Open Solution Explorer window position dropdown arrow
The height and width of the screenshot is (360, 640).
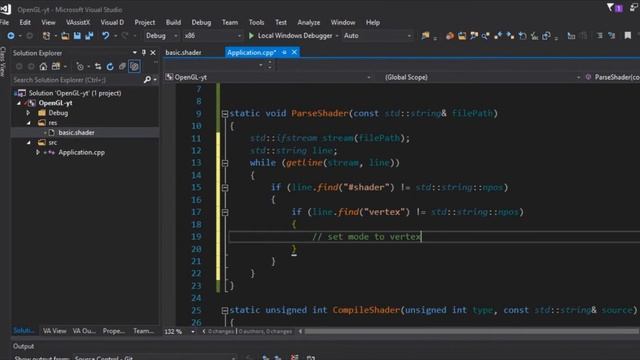(x=135, y=53)
